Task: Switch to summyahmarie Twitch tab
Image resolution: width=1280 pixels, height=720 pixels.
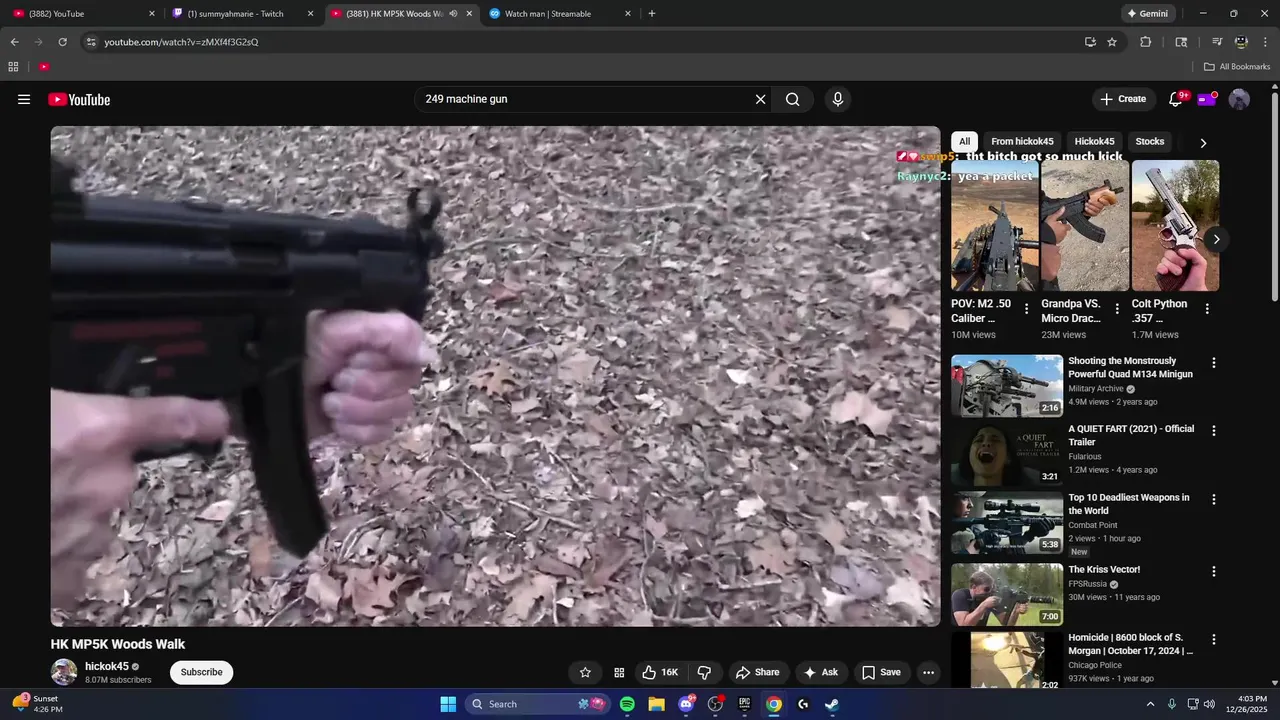Action: (x=243, y=14)
